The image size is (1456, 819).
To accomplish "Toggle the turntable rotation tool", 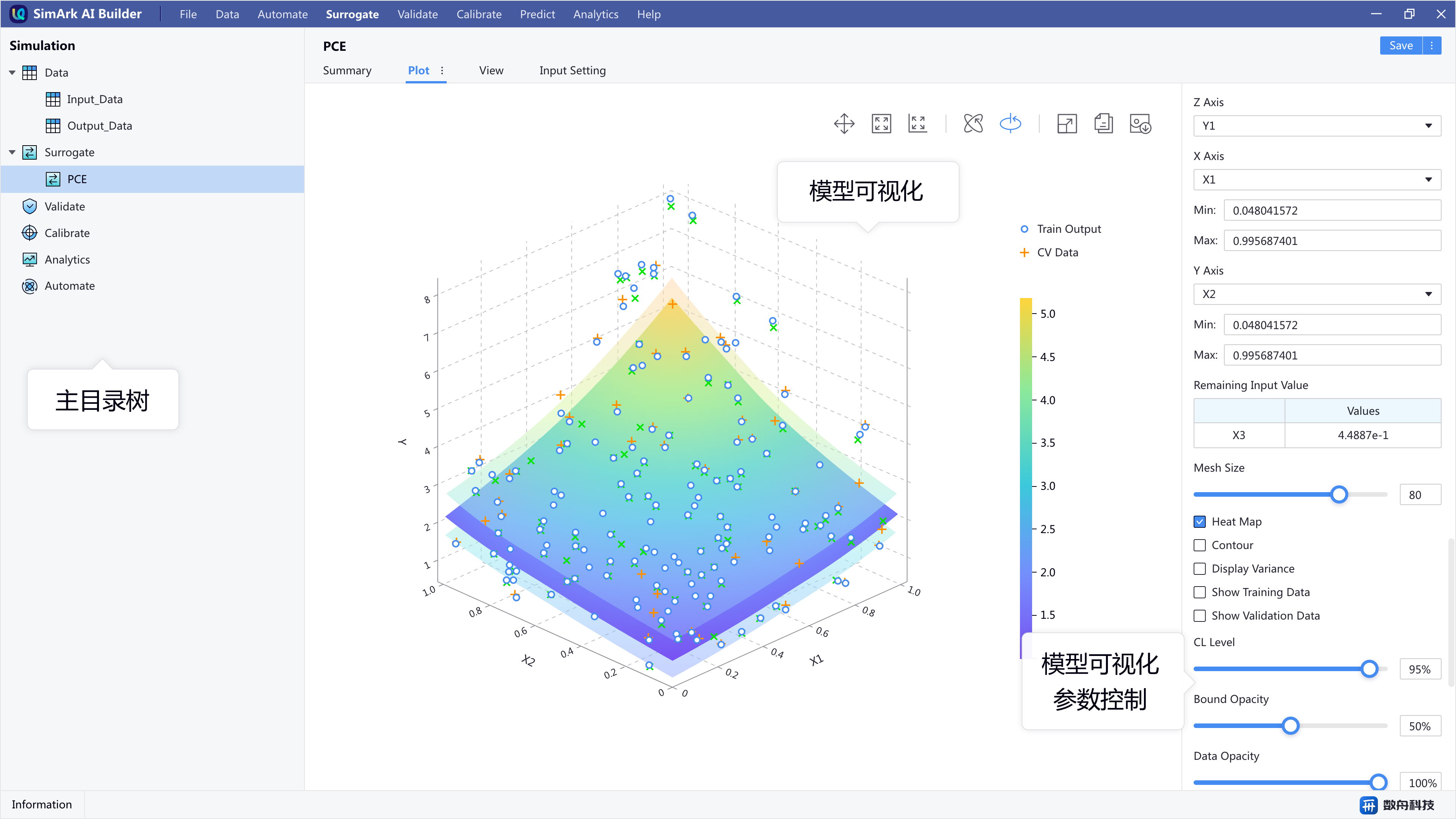I will (1010, 124).
